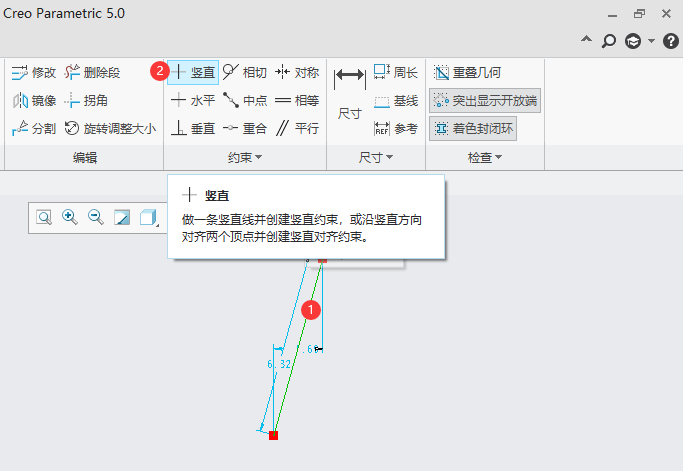Open the Display Style cube icon
This screenshot has height=471, width=683.
(149, 217)
